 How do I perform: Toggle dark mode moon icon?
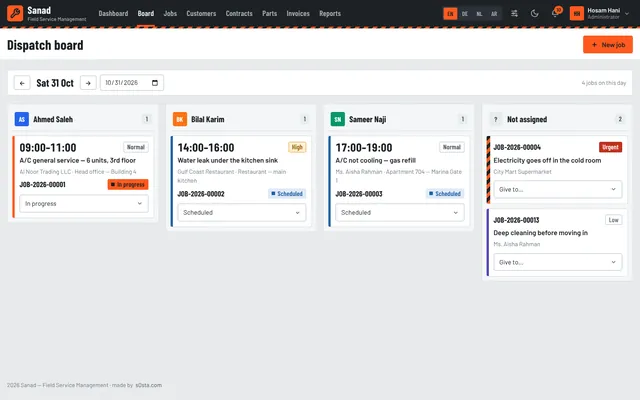click(x=534, y=13)
